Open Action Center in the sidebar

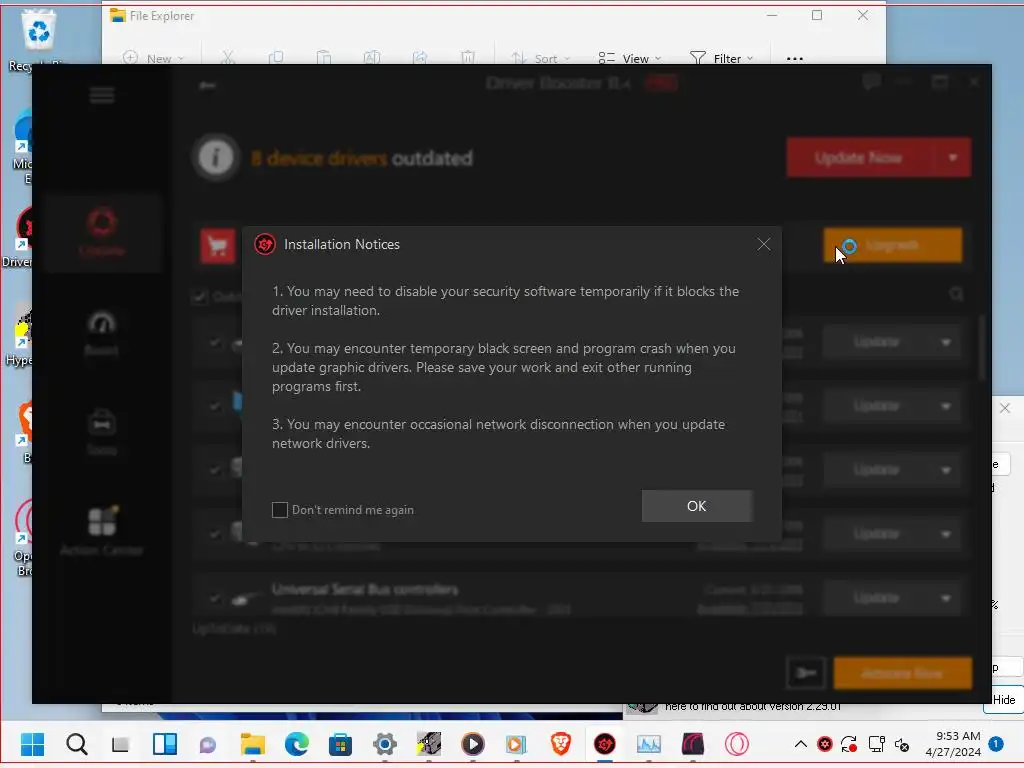102,531
